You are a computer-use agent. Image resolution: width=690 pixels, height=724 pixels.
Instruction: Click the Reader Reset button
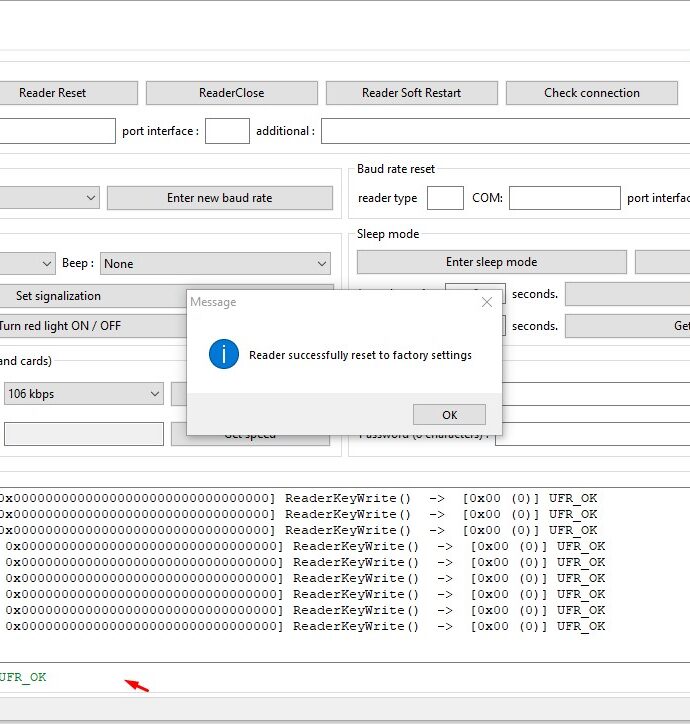point(68,93)
